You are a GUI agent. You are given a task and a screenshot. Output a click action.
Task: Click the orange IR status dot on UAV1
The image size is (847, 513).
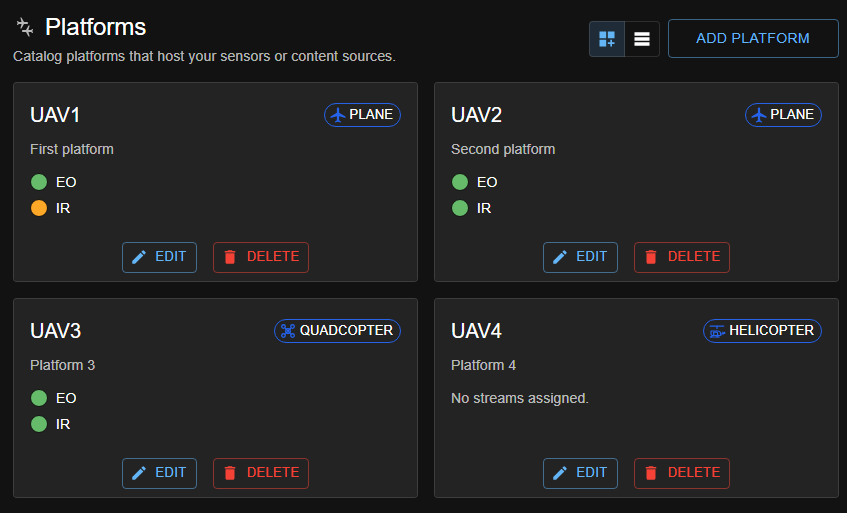(39, 208)
